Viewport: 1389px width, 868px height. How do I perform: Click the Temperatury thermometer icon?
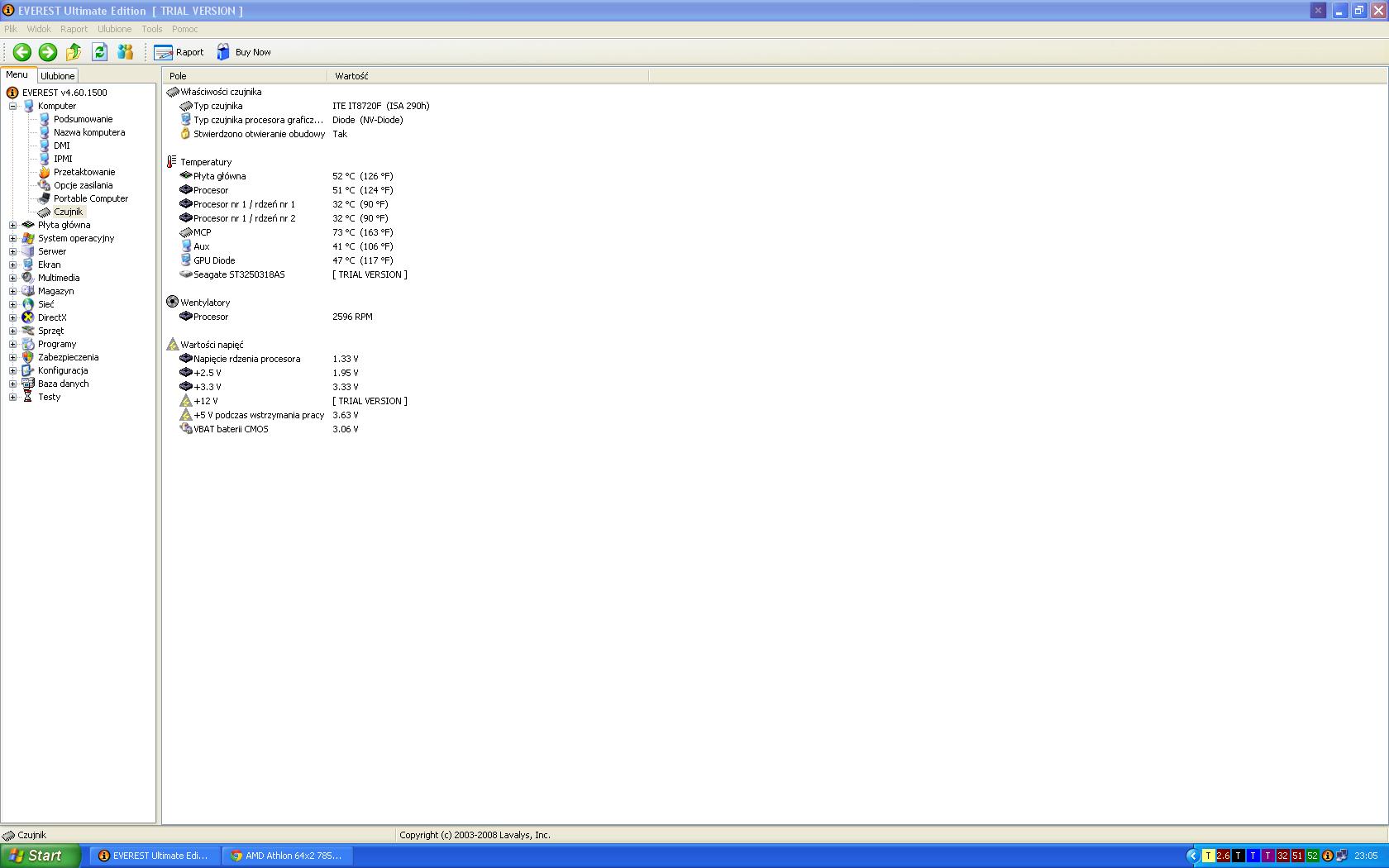coord(172,162)
